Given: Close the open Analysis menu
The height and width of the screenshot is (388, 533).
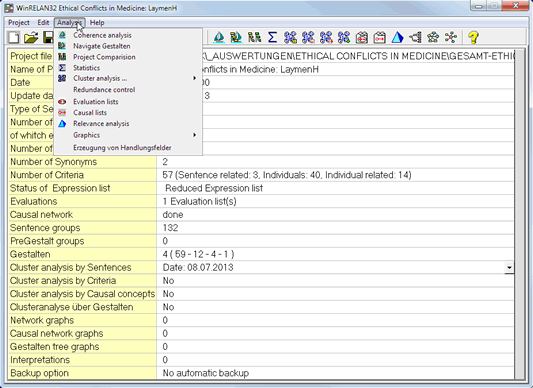Looking at the screenshot, I should tap(70, 22).
